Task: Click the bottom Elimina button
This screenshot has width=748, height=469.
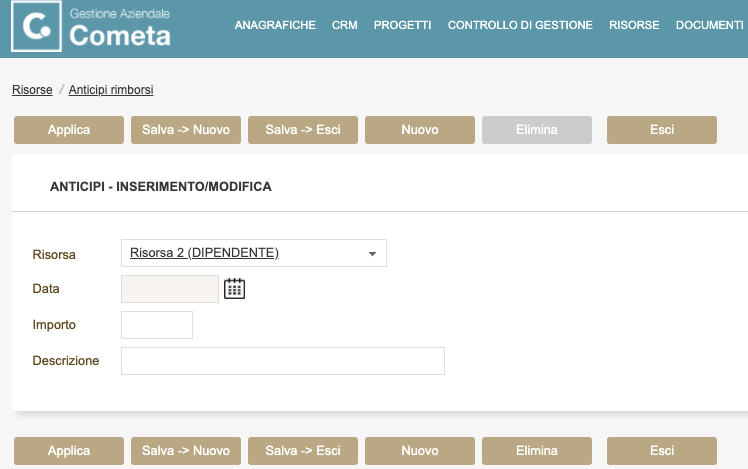Action: pos(537,451)
